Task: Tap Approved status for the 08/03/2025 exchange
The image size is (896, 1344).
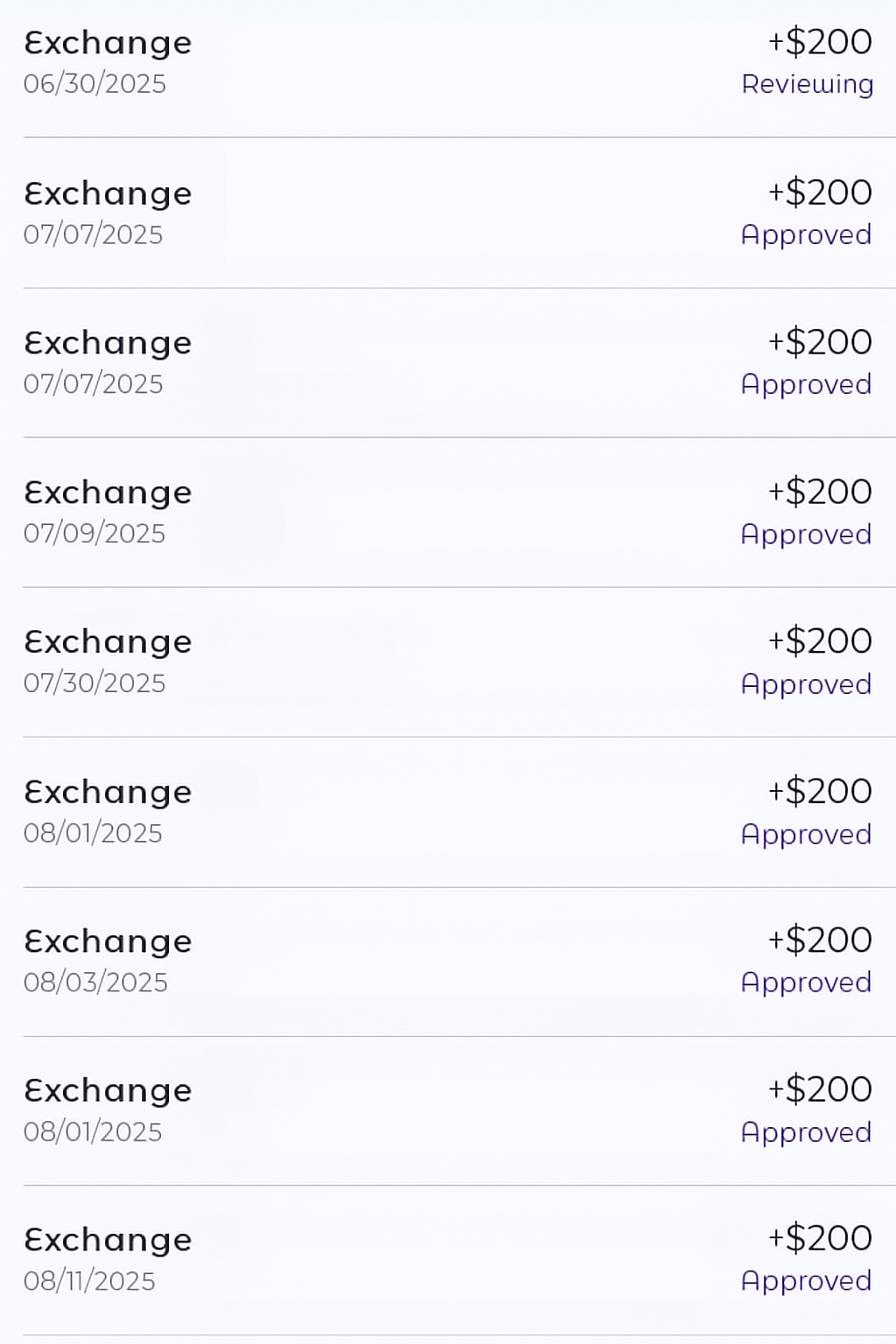Action: tap(806, 982)
